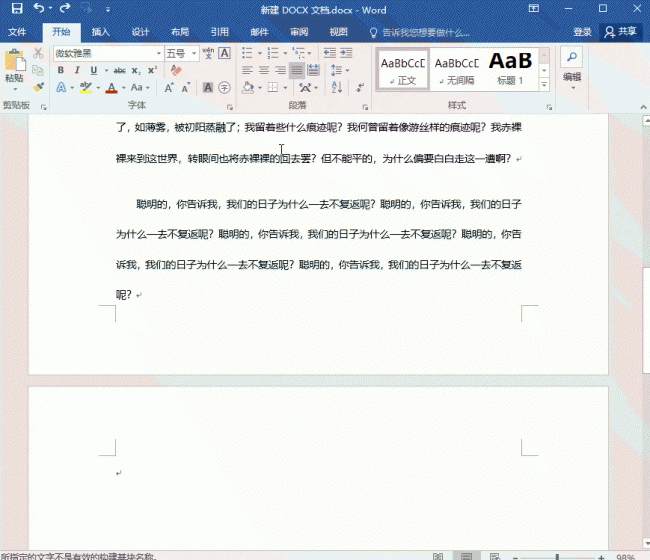Apply the Normal (正文) style

[x=403, y=70]
